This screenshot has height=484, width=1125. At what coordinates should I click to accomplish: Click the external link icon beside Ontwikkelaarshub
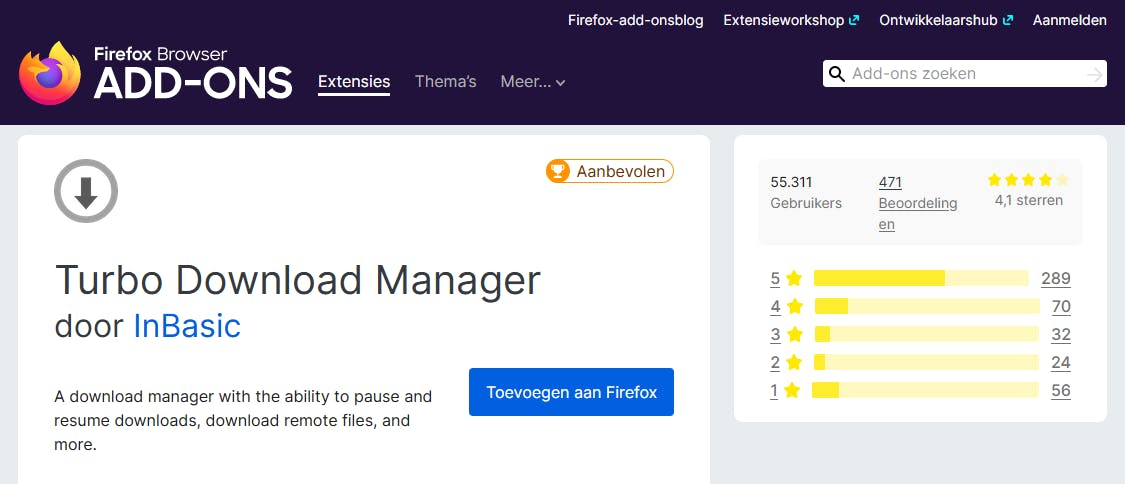click(x=1008, y=20)
